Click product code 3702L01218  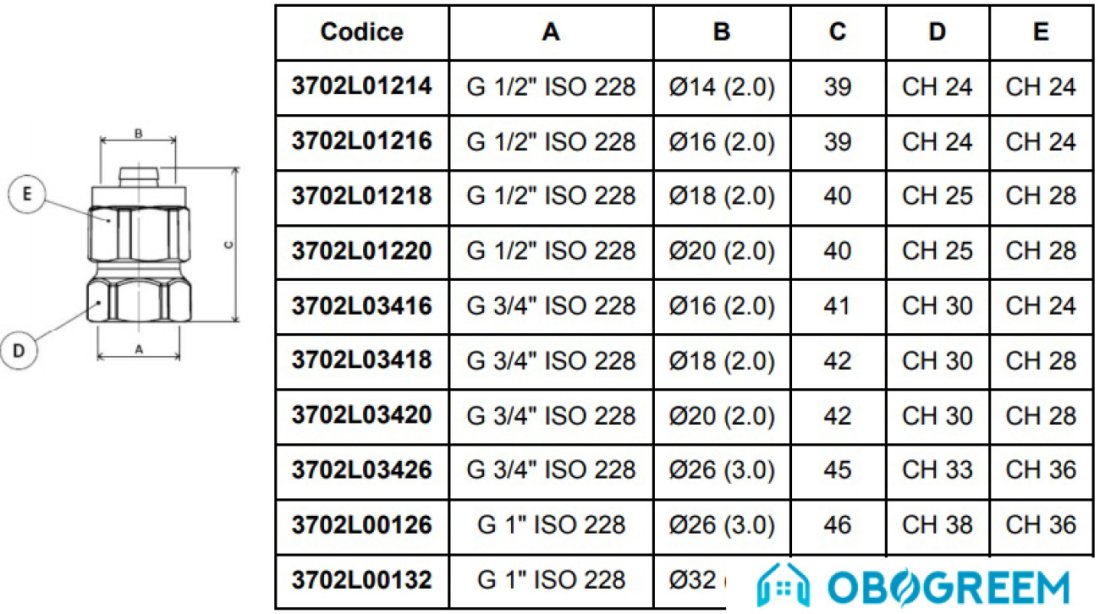coord(362,196)
